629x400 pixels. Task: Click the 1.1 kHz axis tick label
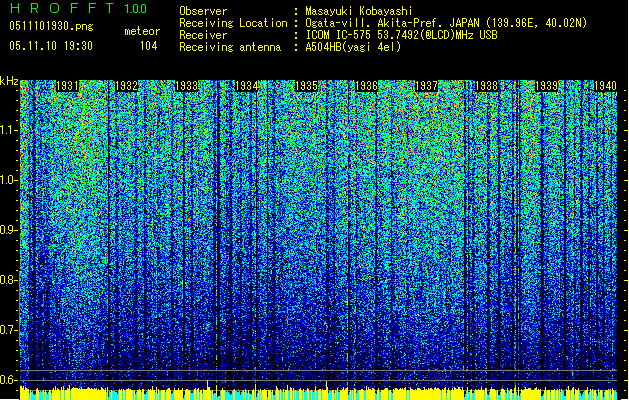[x=9, y=130]
